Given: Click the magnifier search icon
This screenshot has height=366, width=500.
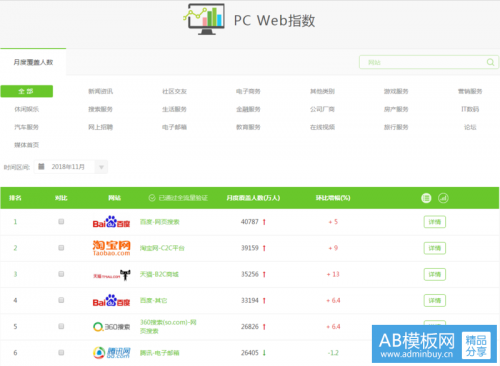Looking at the screenshot, I should (490, 62).
